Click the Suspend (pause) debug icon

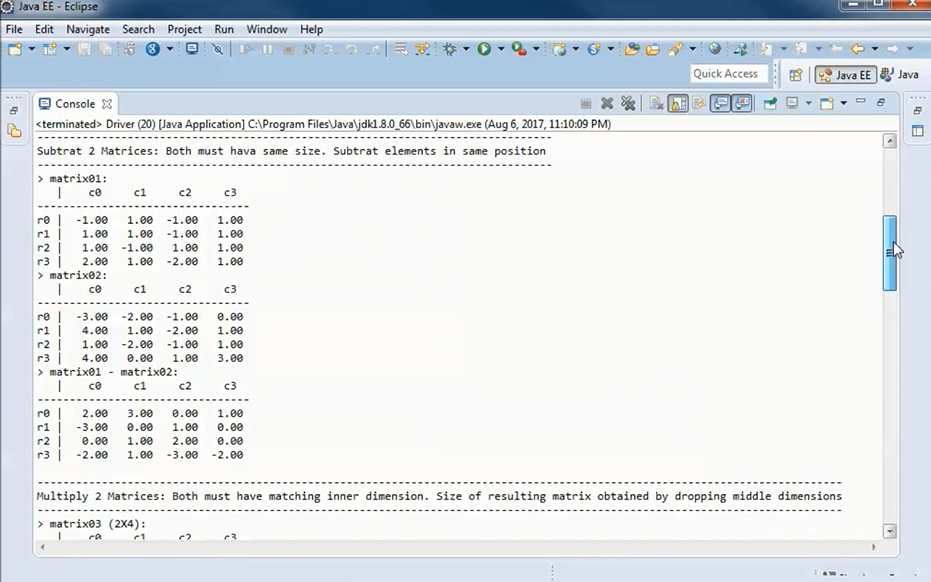[x=267, y=49]
